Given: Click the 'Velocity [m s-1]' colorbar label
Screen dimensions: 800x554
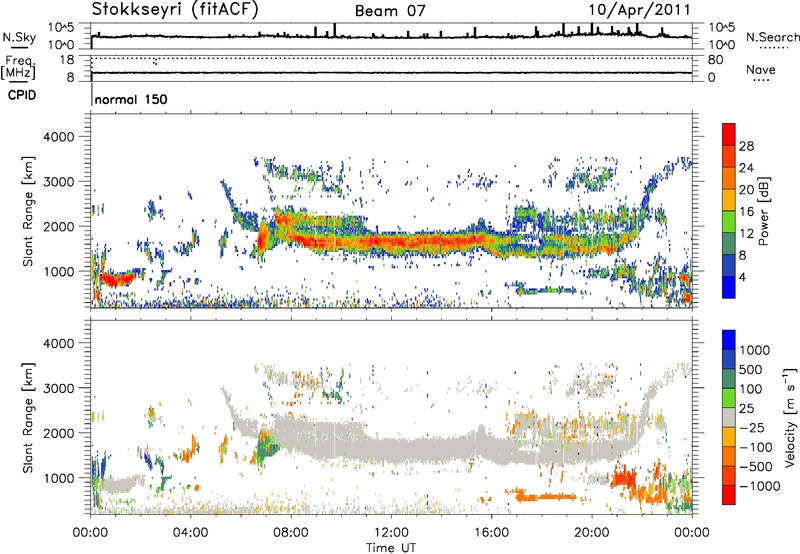Looking at the screenshot, I should 790,417.
